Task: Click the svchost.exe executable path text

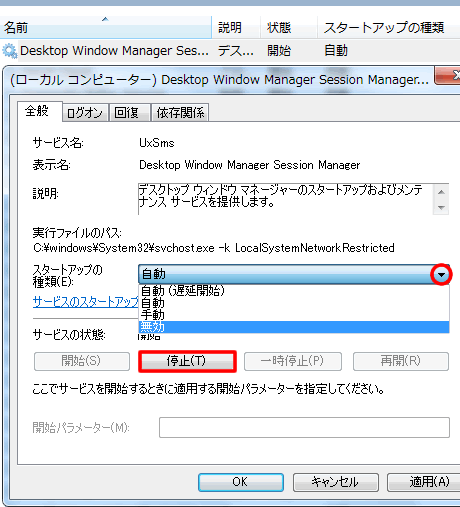Action: pyautogui.click(x=214, y=248)
